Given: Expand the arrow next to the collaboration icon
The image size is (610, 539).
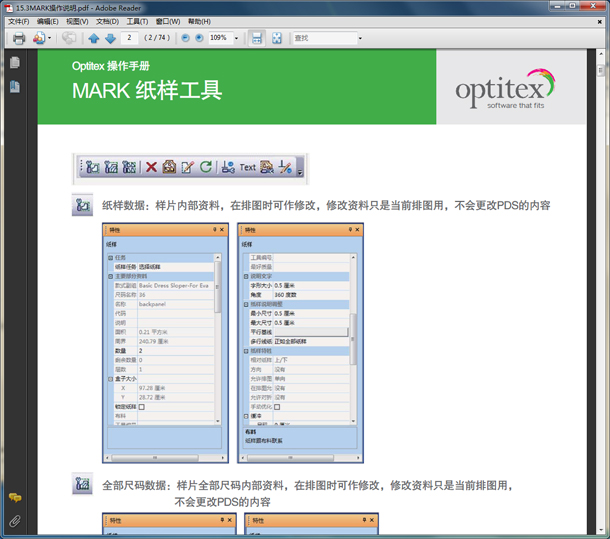Looking at the screenshot, I should [x=49, y=38].
